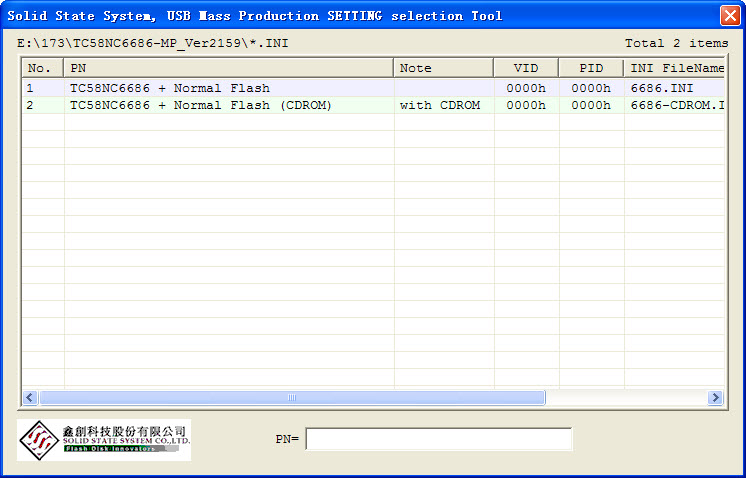Click the 'with CDROM' note cell
746x478 pixels.
tap(440, 105)
